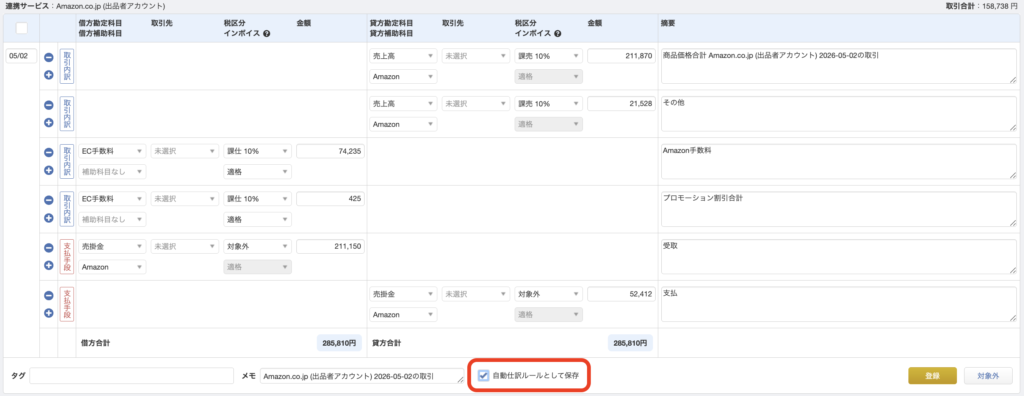
Task: Remove the 商品価格合計 row with minus icon
Action: tap(48, 57)
